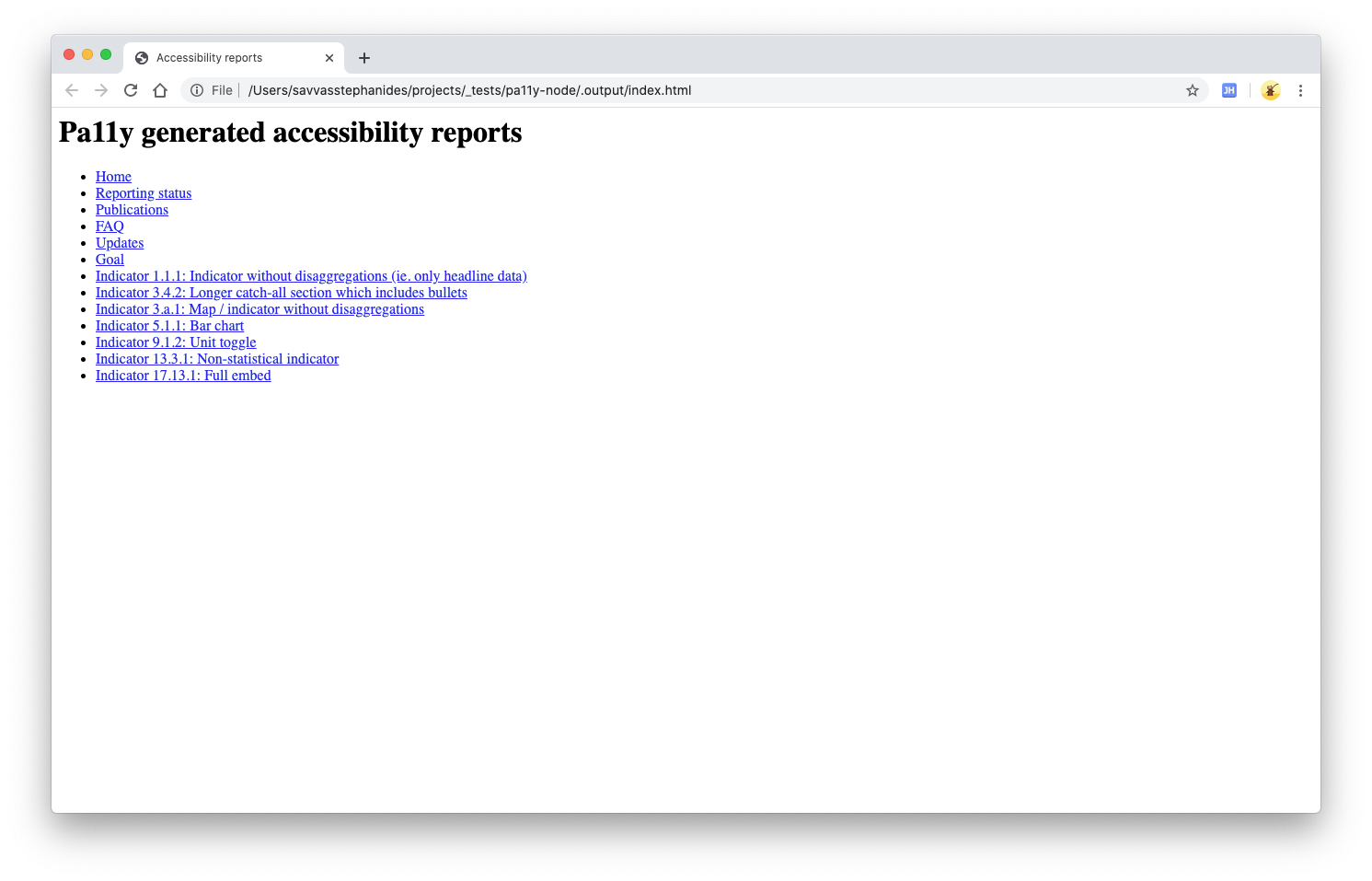Select the Accessibility reports tab
The height and width of the screenshot is (881, 1372).
(x=234, y=58)
